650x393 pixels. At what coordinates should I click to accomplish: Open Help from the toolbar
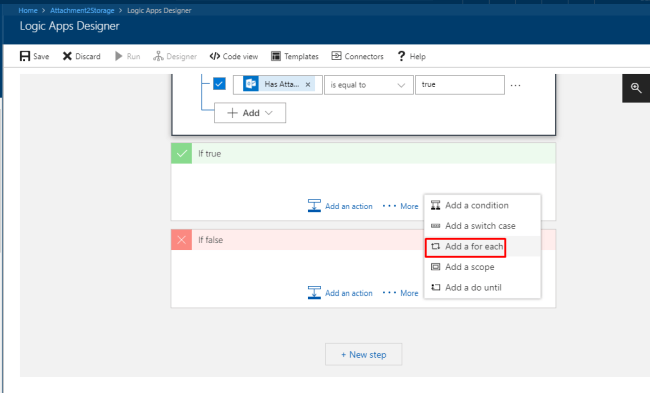tap(411, 56)
